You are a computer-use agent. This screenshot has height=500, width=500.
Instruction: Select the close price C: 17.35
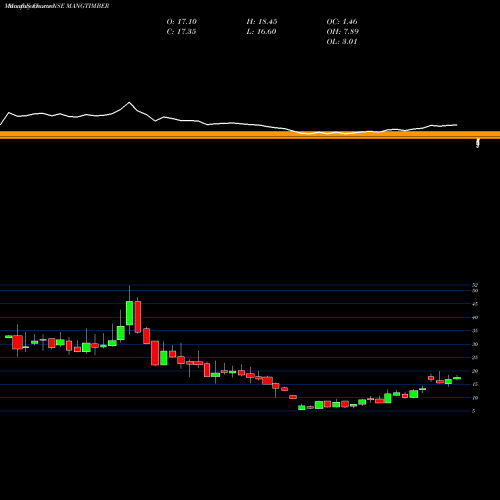[181, 32]
